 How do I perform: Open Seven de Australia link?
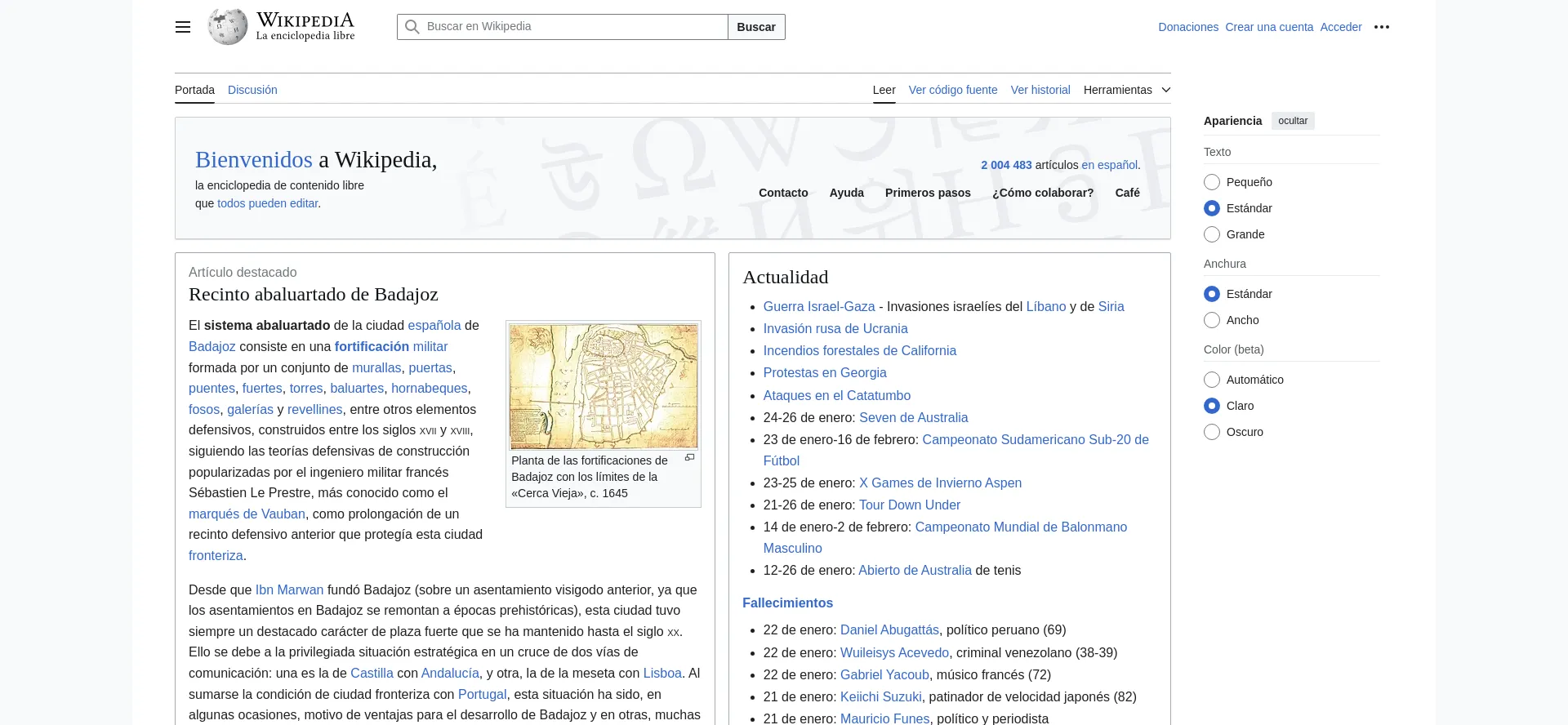click(914, 418)
